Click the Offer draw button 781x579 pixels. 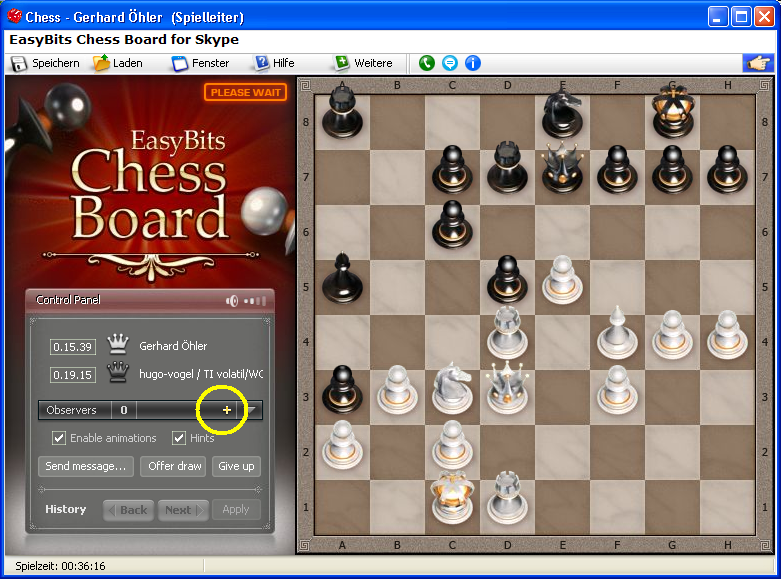tap(173, 466)
